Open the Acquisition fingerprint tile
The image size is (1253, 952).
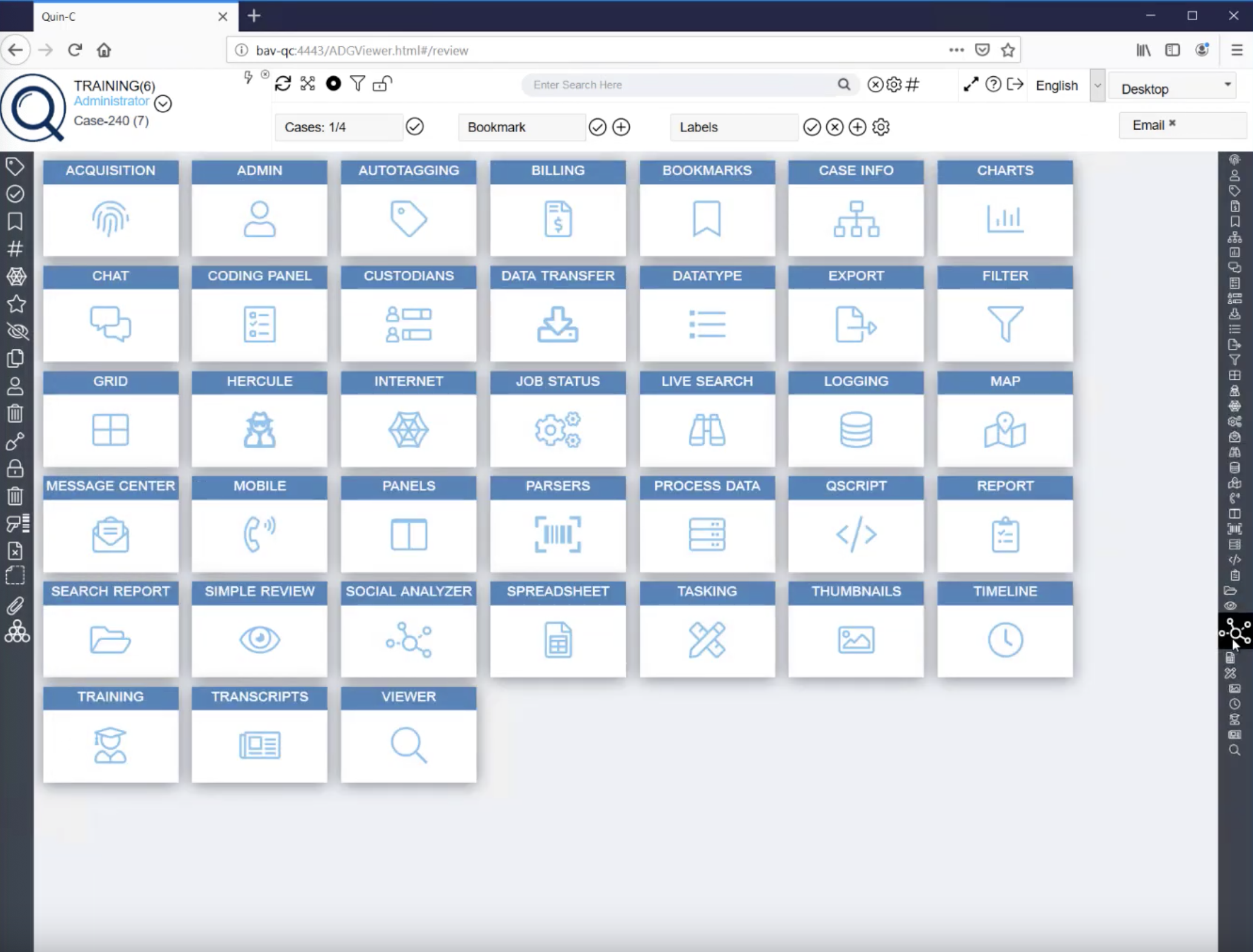[x=110, y=208]
